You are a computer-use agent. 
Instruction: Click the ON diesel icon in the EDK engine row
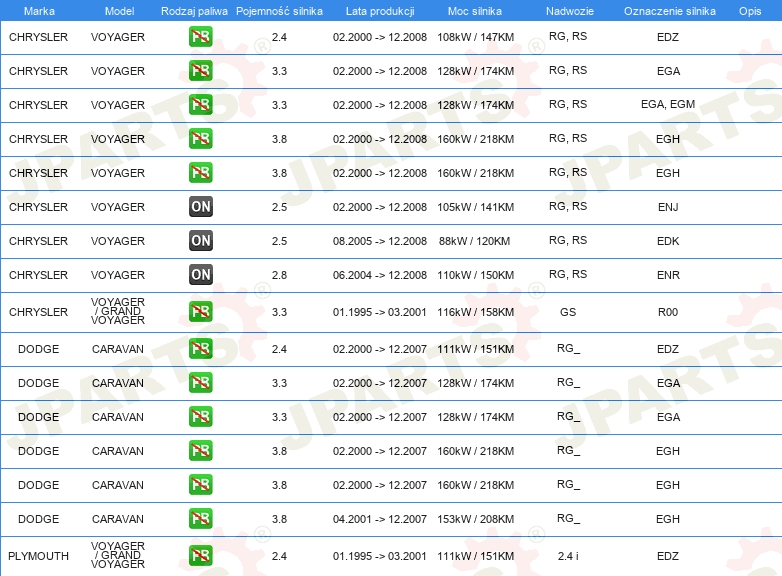tap(200, 241)
